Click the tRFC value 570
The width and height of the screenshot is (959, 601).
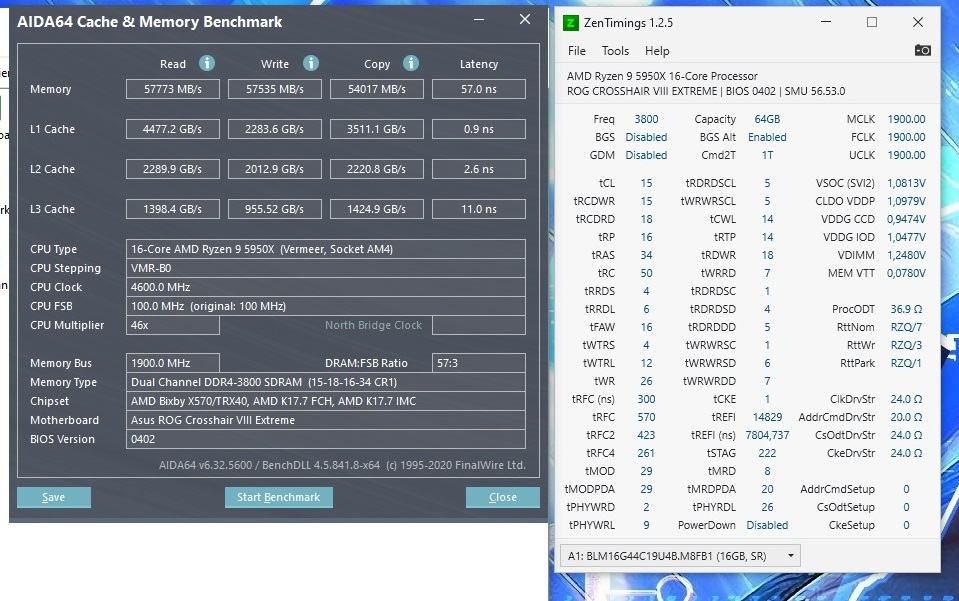pos(646,417)
